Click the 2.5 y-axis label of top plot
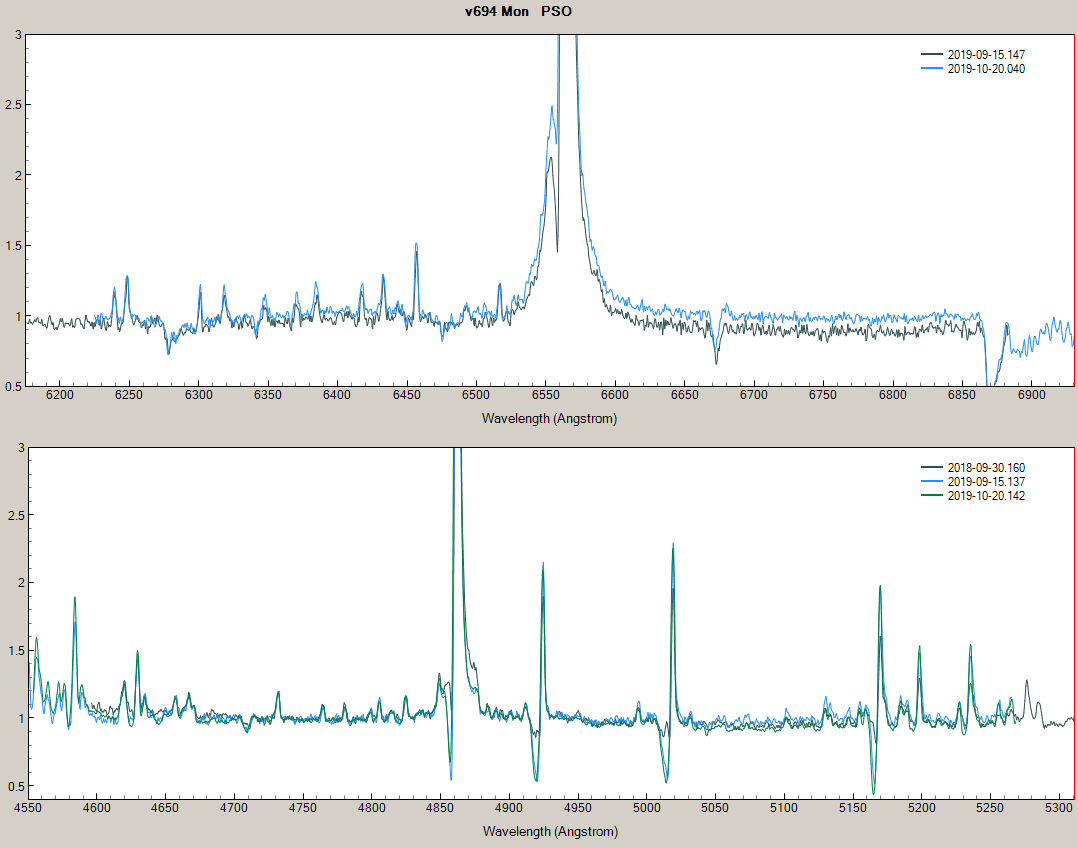Image resolution: width=1078 pixels, height=848 pixels. [13, 105]
